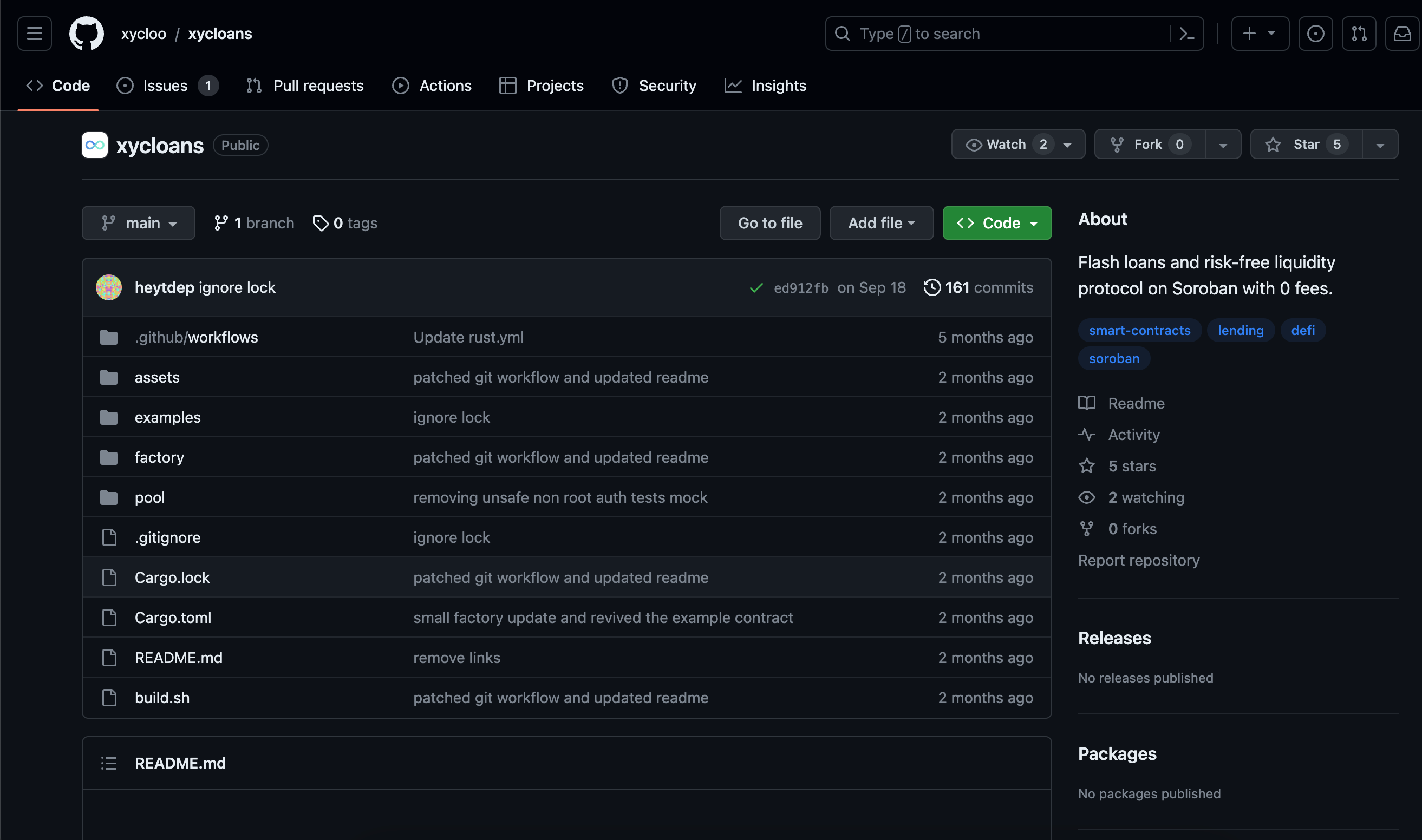This screenshot has width=1422, height=840.
Task: Switch to the Projects tab
Action: point(541,86)
